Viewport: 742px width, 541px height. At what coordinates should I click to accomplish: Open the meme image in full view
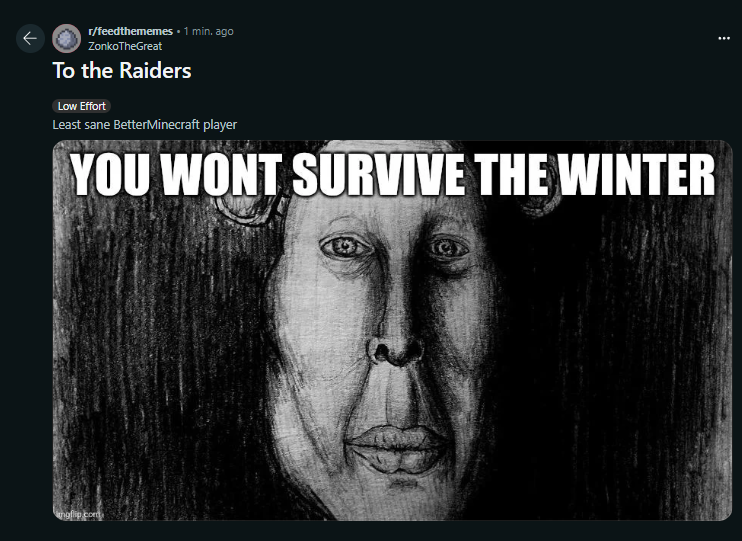point(392,330)
